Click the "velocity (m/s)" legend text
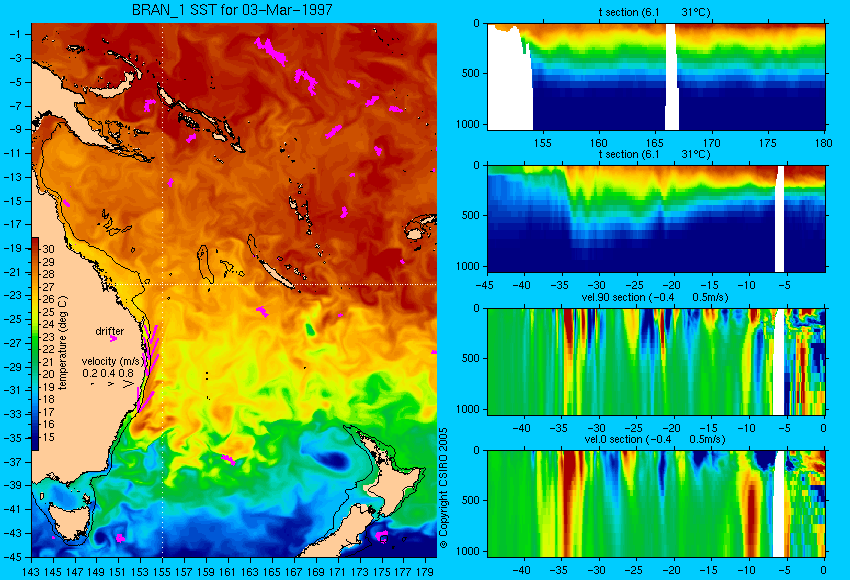 coord(111,362)
